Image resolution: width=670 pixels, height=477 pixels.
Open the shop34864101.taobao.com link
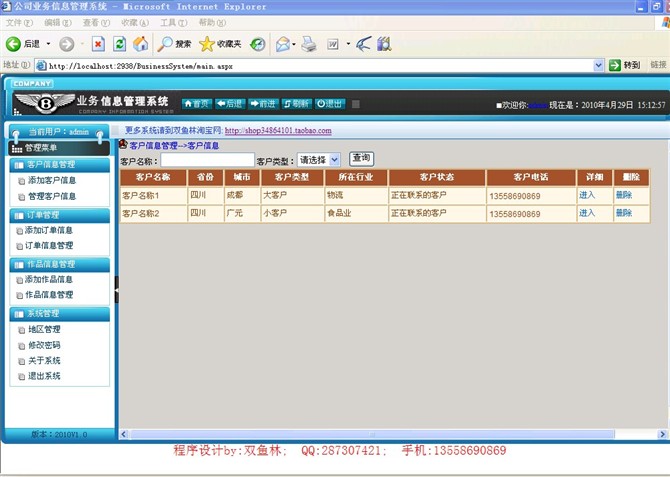point(278,130)
